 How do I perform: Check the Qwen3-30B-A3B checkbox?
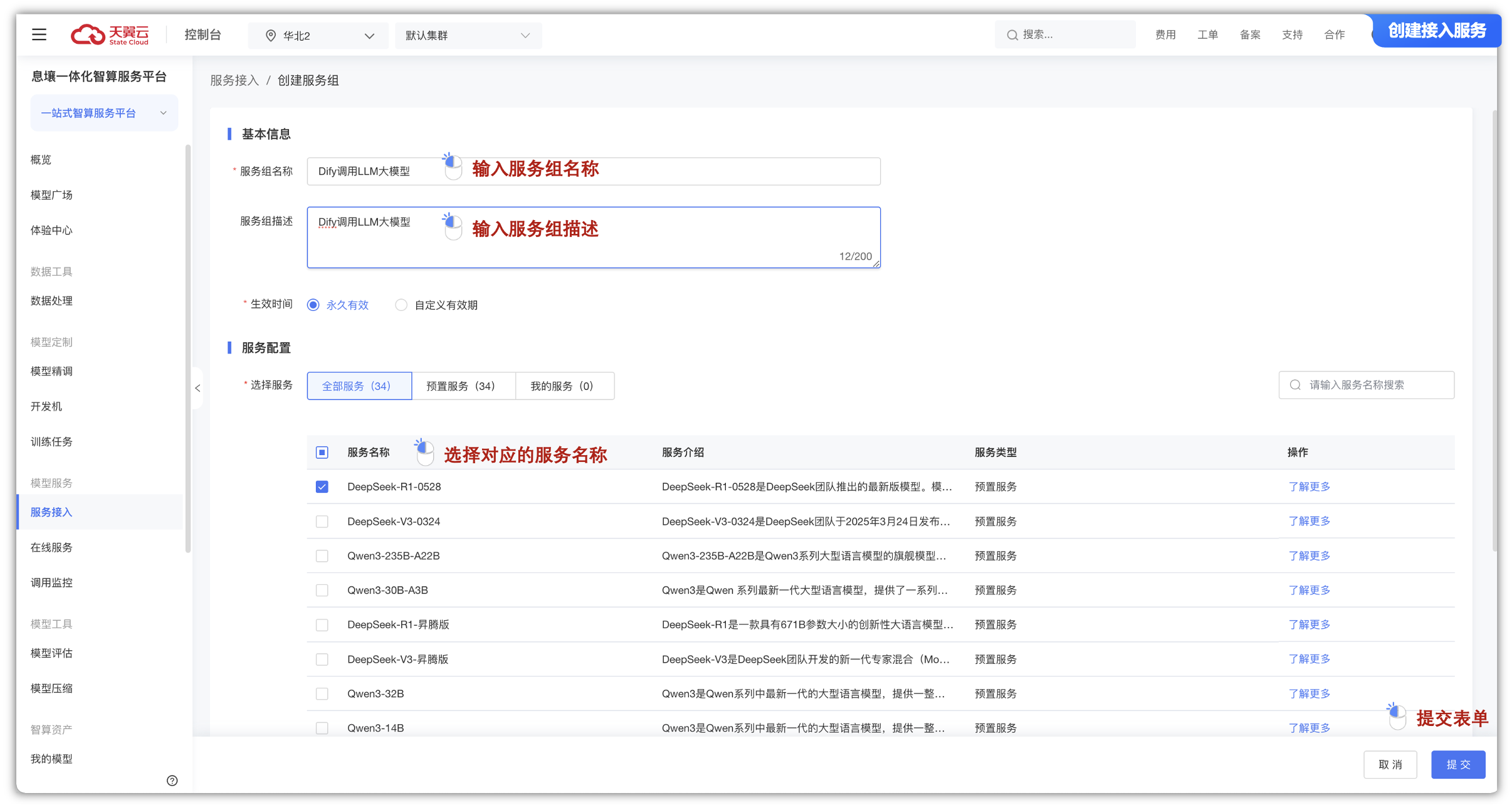pyautogui.click(x=322, y=590)
